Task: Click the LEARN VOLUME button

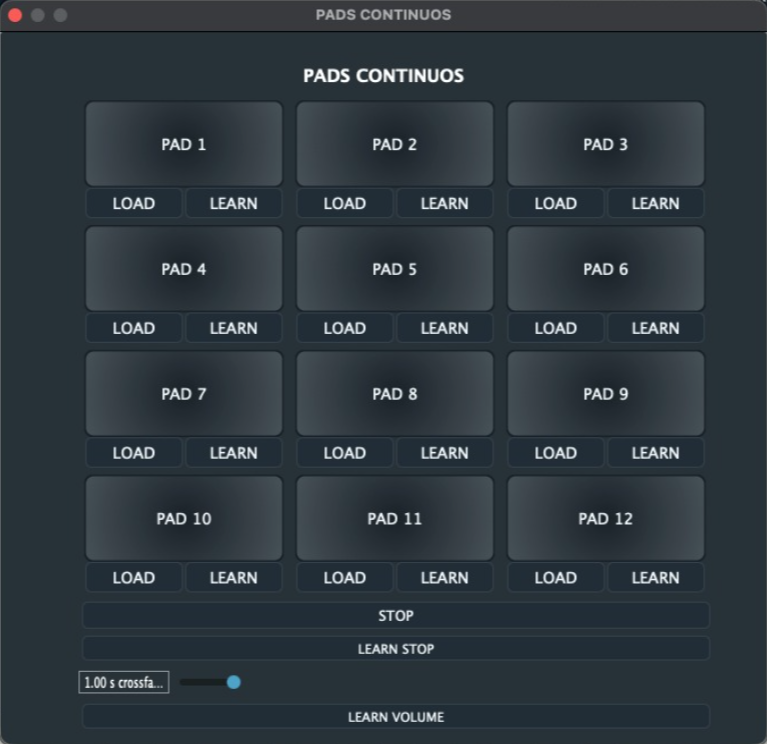Action: pos(396,717)
